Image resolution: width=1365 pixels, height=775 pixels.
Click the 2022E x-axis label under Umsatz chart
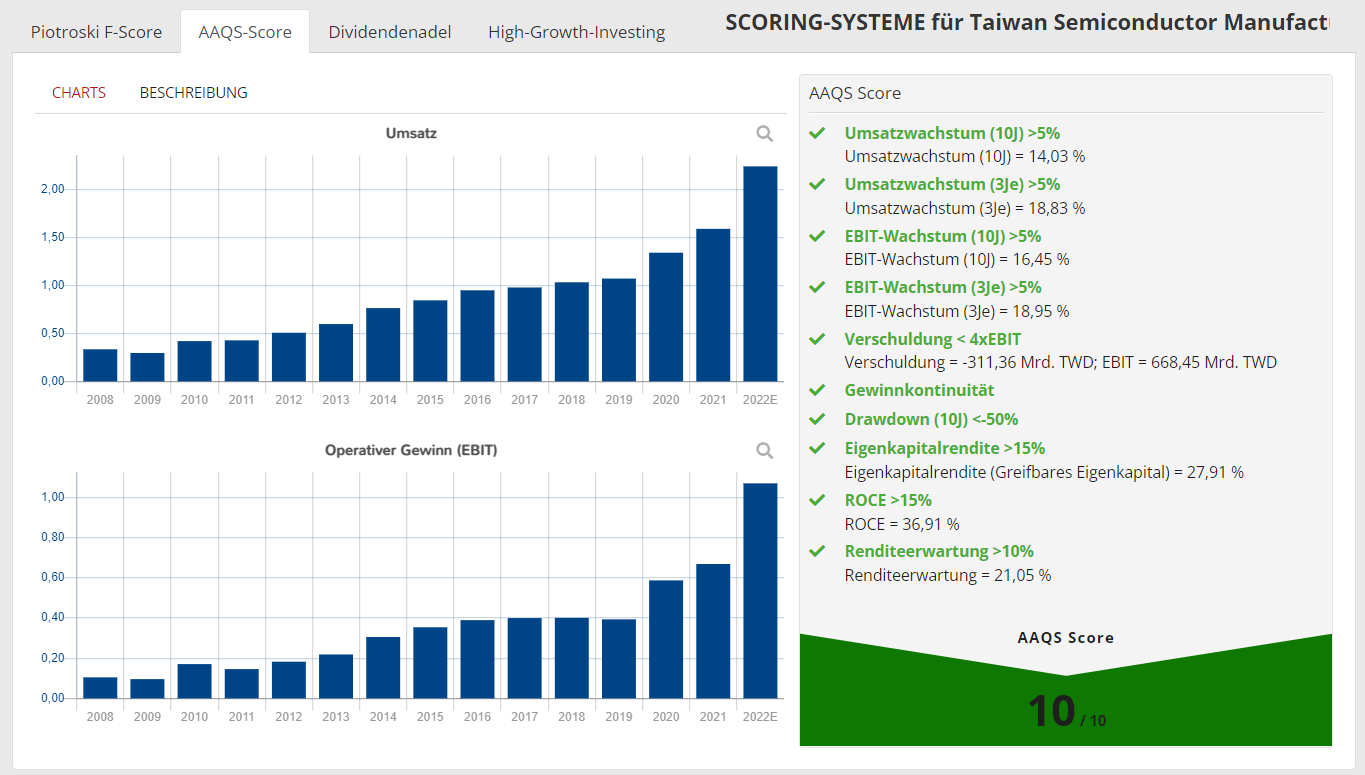point(761,400)
